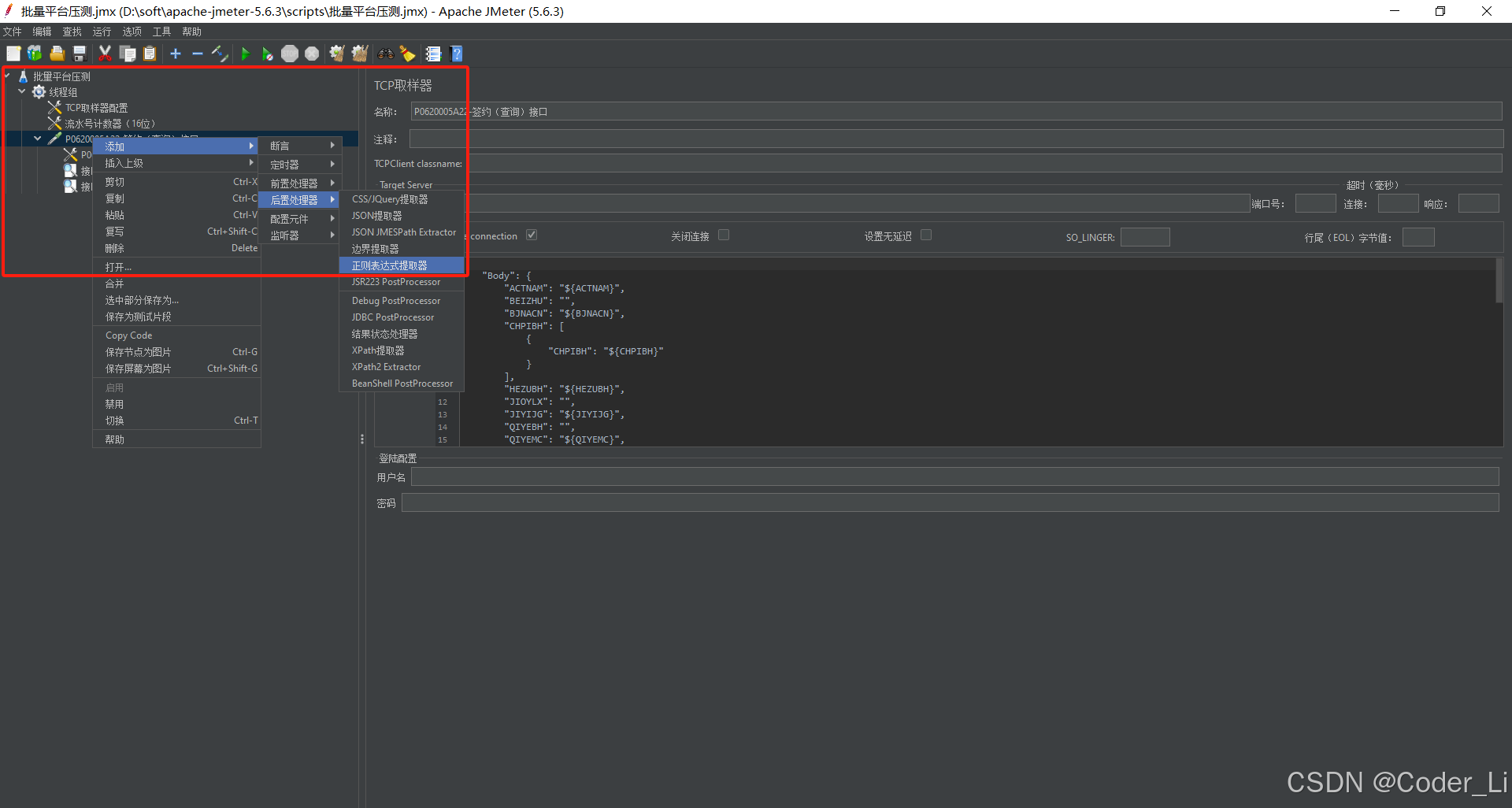Click the 行尾（EOL）字节值 input field
Viewport: 1512px width, 808px height.
pyautogui.click(x=1418, y=237)
